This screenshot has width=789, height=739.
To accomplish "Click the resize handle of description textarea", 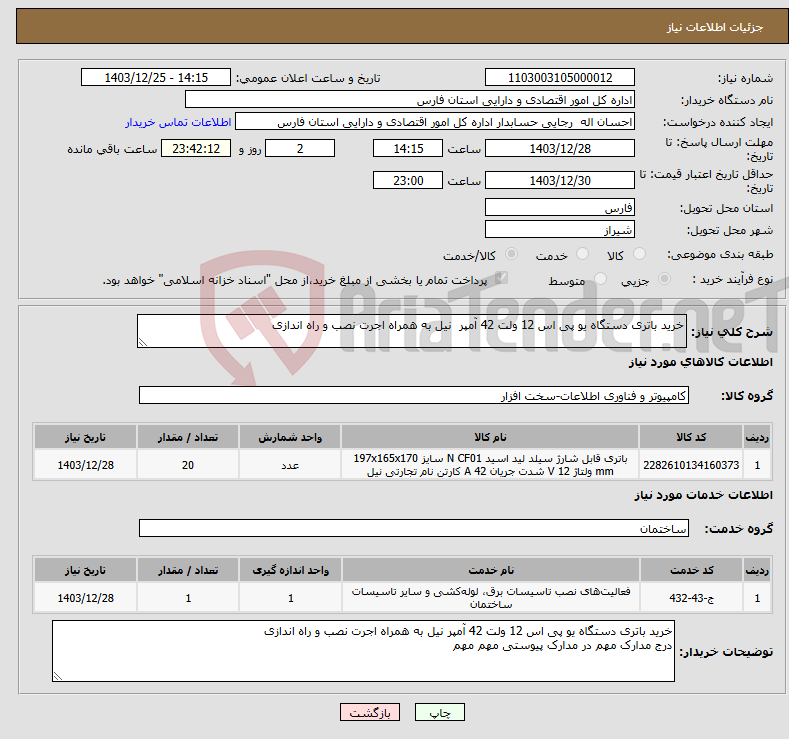I will (x=143, y=343).
